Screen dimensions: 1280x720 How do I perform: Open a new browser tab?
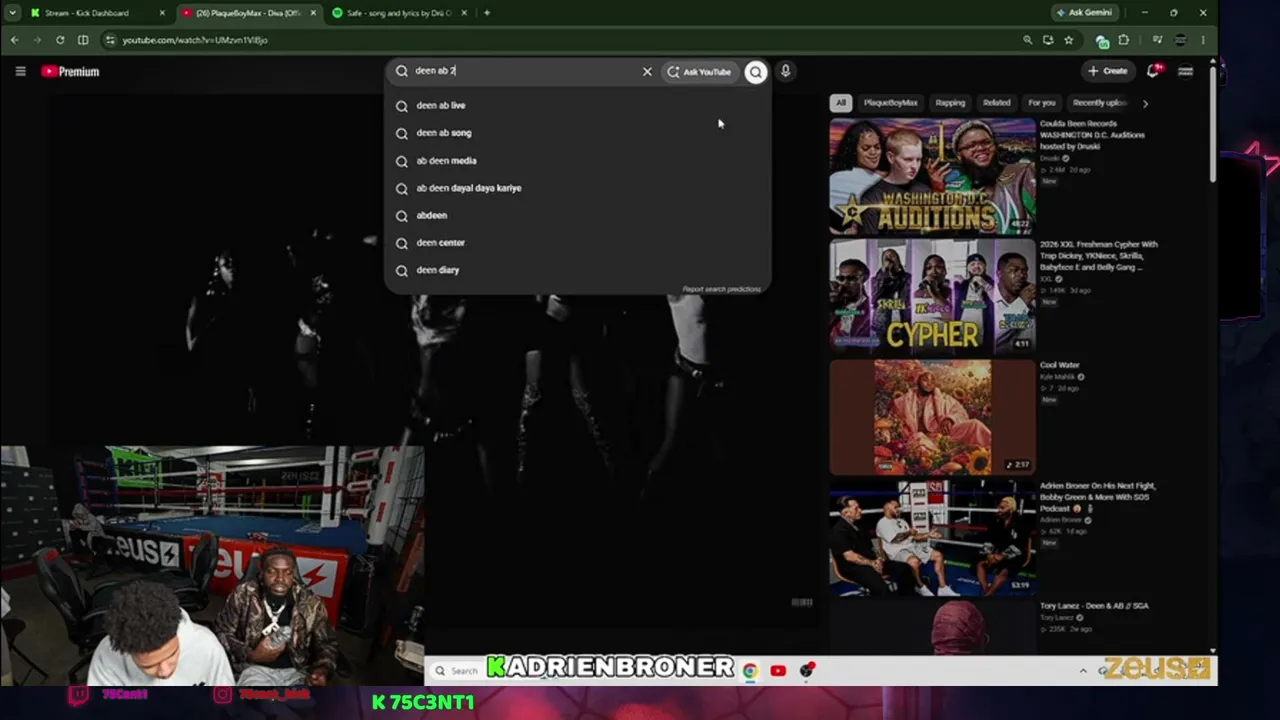click(487, 13)
